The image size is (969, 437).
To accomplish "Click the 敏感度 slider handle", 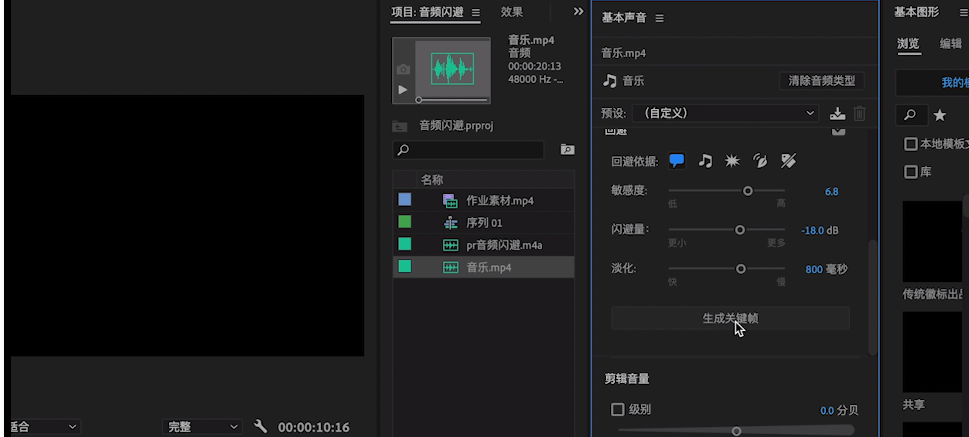I will point(748,191).
